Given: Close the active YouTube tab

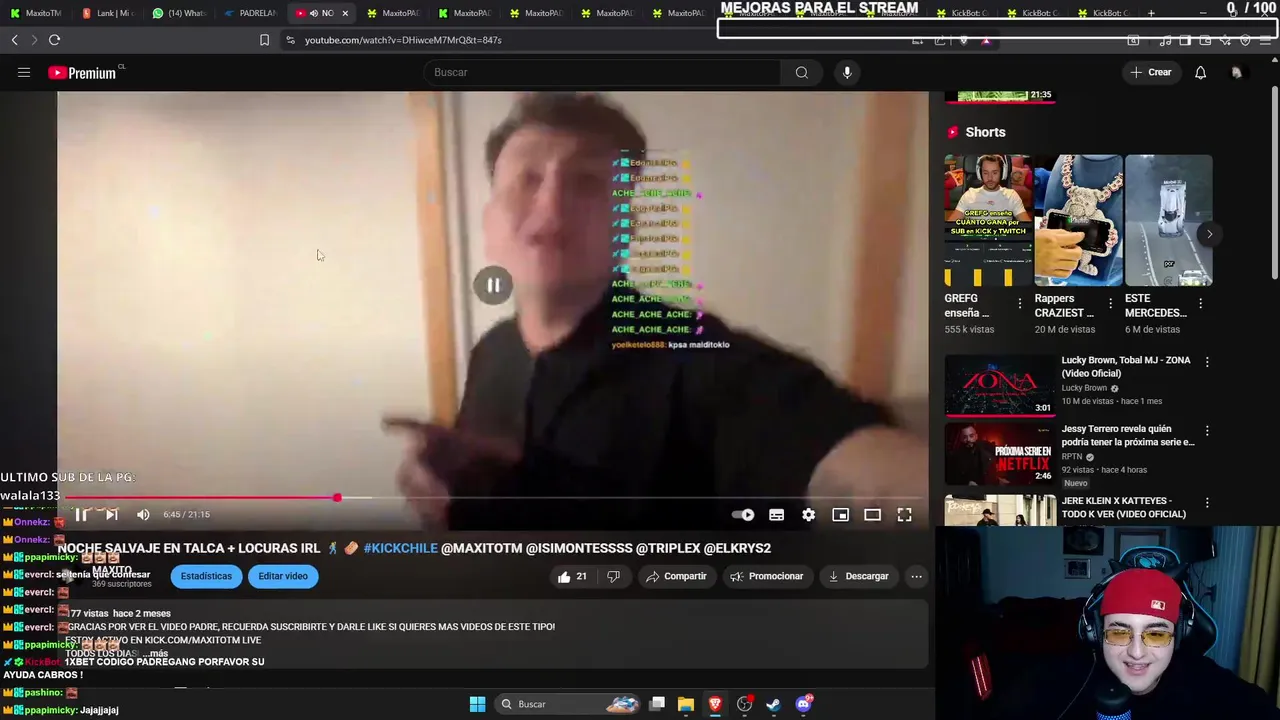Looking at the screenshot, I should coord(345,13).
